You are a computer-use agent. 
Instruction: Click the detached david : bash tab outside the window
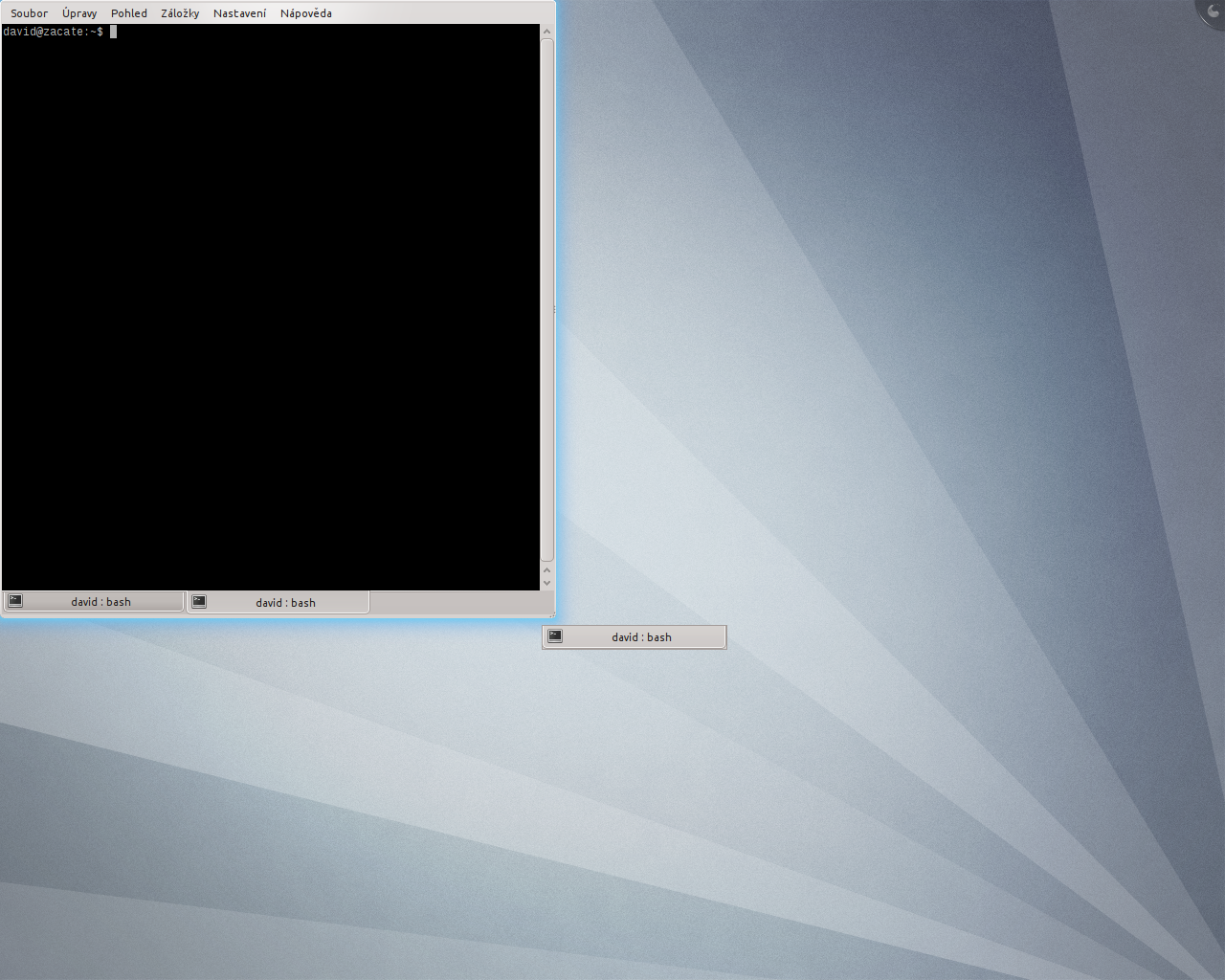634,636
